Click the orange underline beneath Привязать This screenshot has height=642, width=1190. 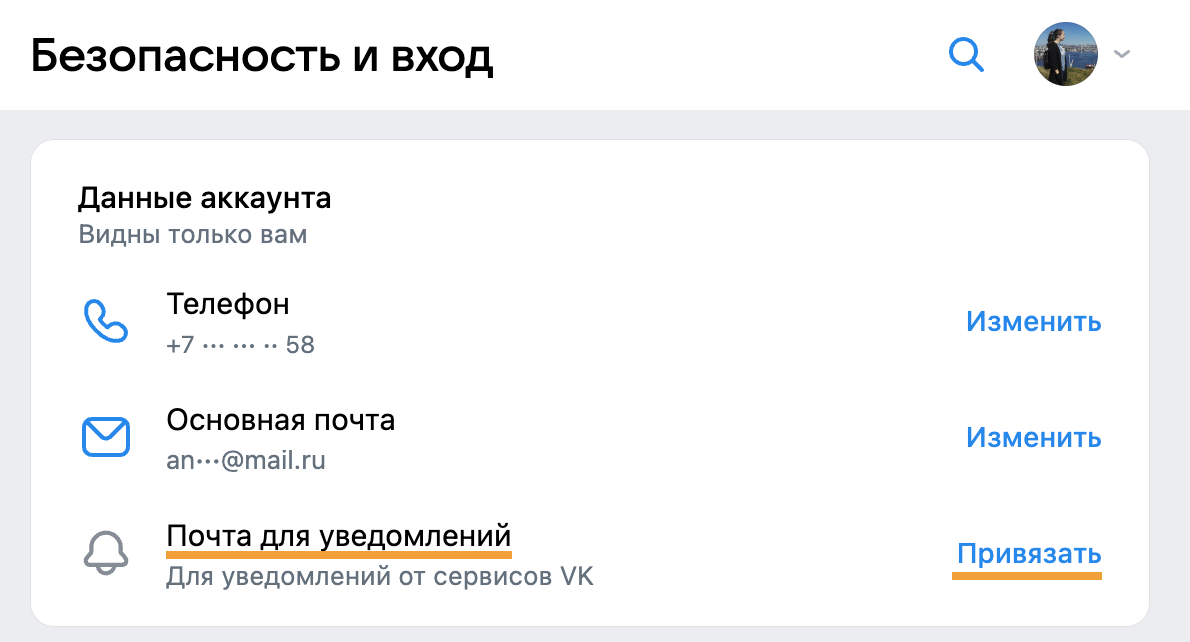[x=1027, y=576]
